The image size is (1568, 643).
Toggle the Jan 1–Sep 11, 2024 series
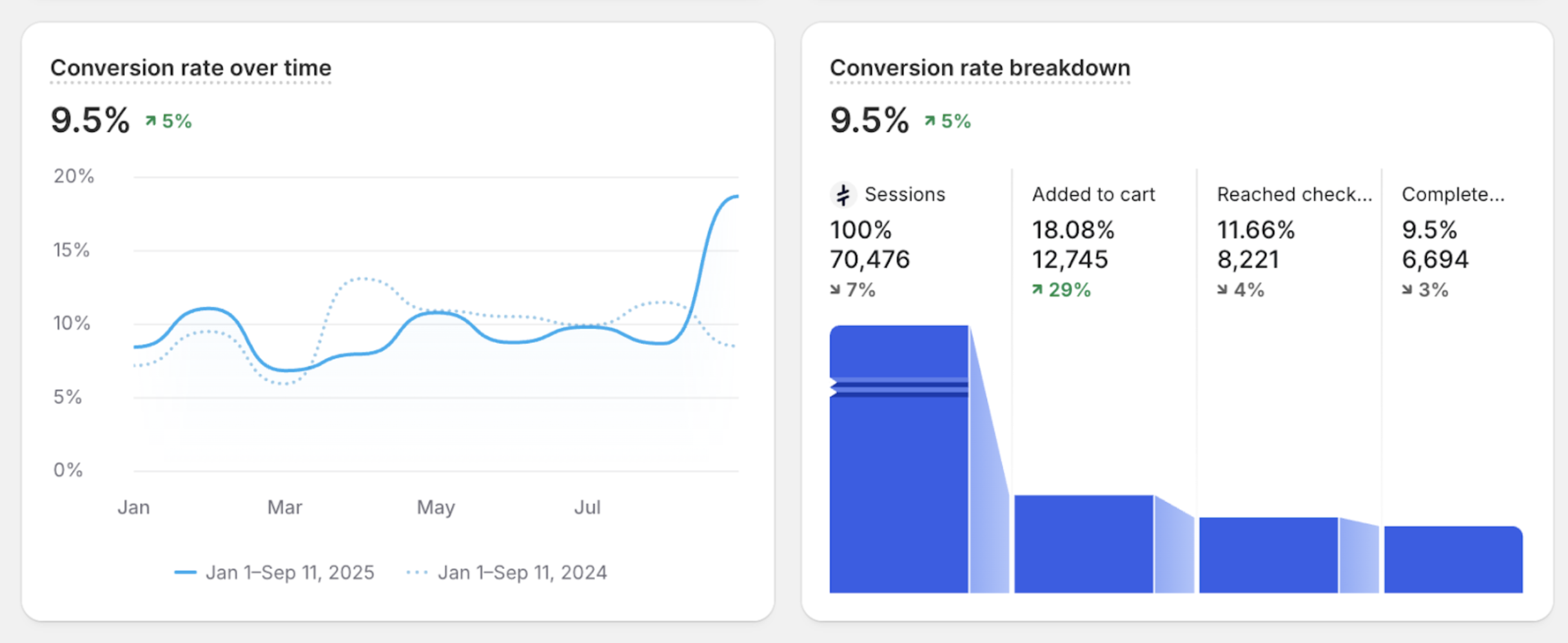tap(522, 572)
